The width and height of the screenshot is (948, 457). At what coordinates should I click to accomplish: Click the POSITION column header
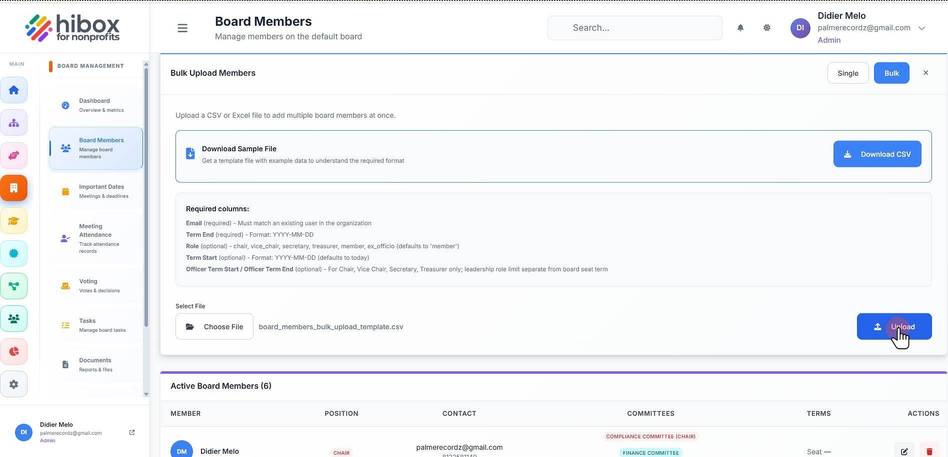pos(341,413)
